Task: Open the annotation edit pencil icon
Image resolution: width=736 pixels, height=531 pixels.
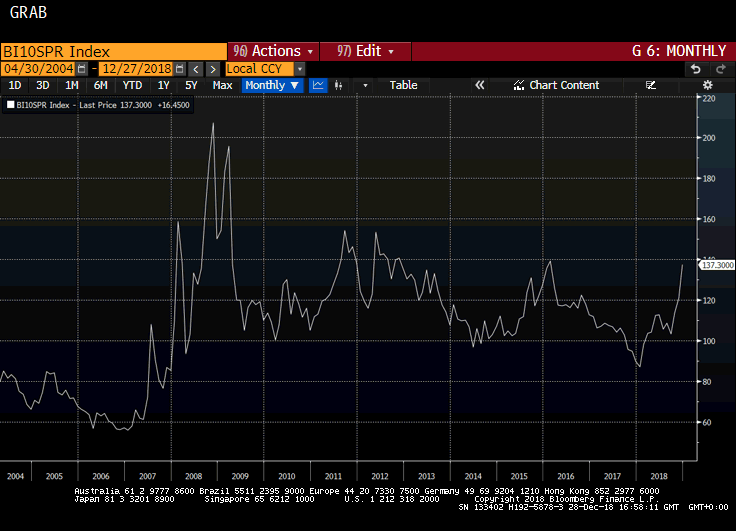Action: [x=651, y=85]
